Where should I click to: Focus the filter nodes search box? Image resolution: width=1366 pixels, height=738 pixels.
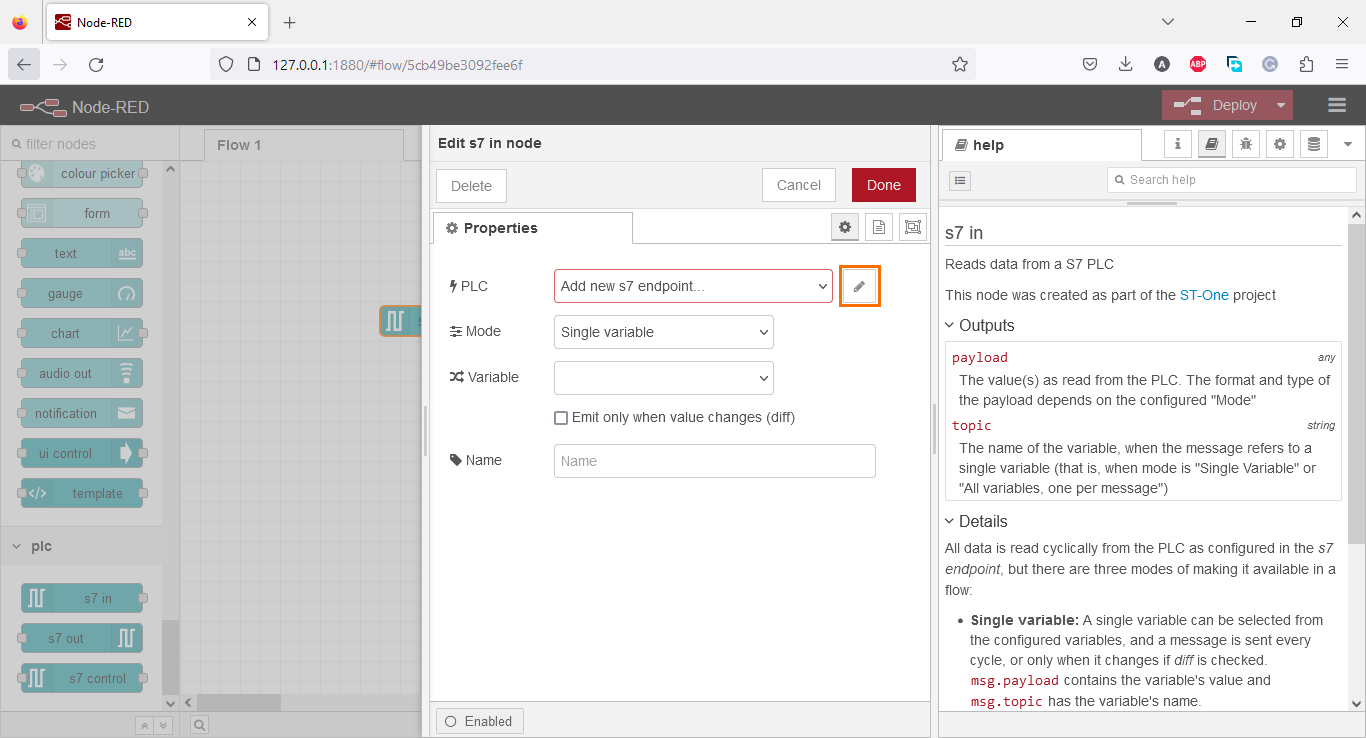click(x=90, y=144)
